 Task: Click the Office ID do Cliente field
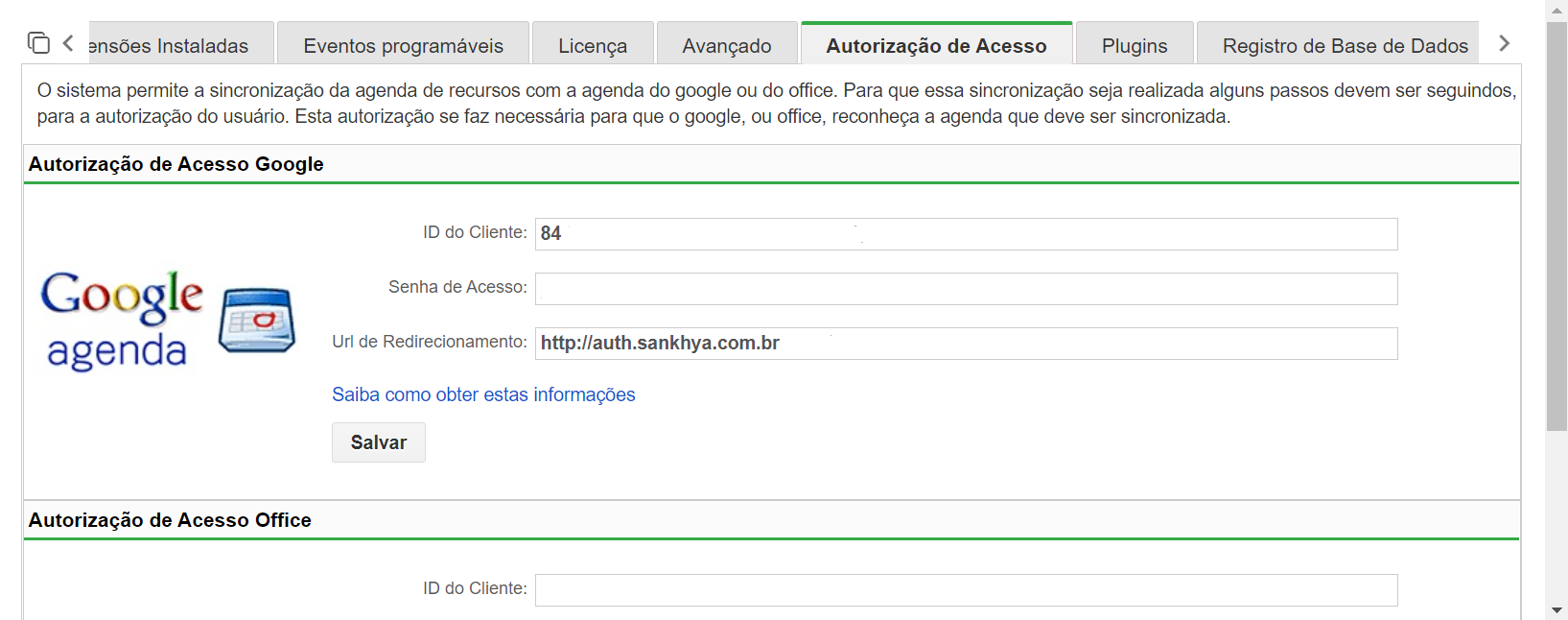point(967,590)
